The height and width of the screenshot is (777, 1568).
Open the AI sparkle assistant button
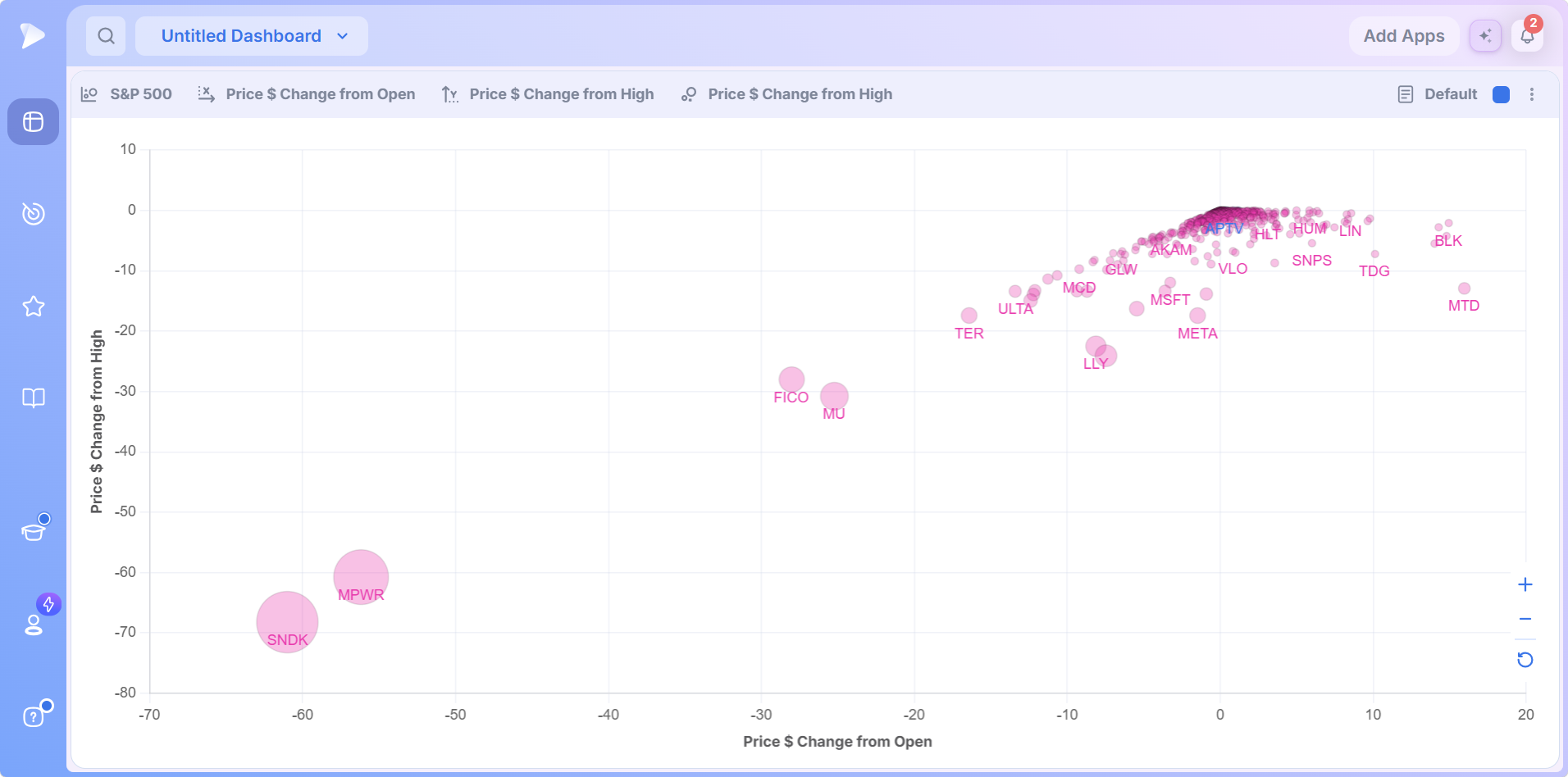pos(1485,36)
